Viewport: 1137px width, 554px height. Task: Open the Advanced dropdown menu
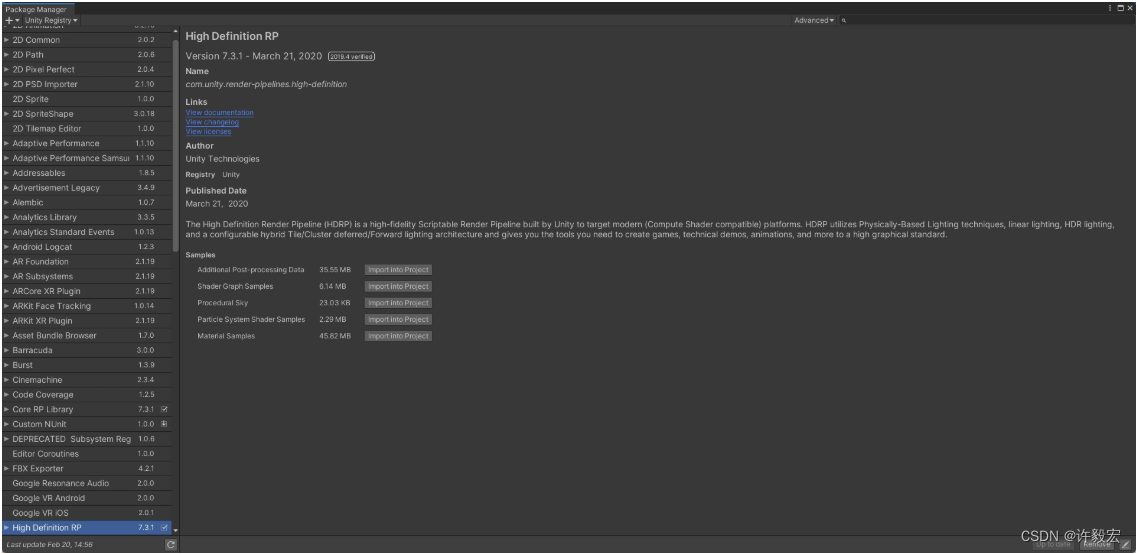(814, 20)
